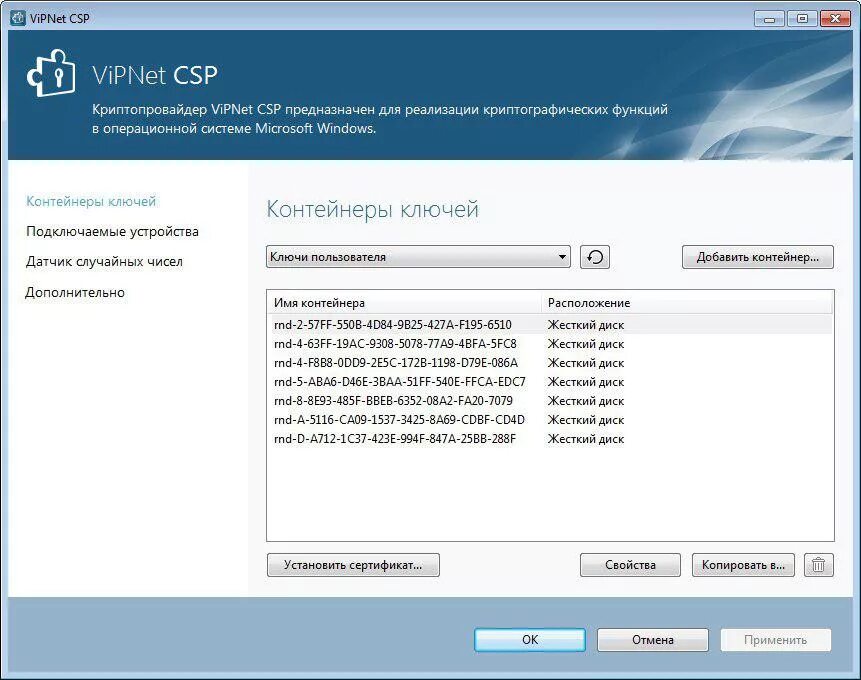Open the Контейнеры ключей section

pyautogui.click(x=91, y=202)
